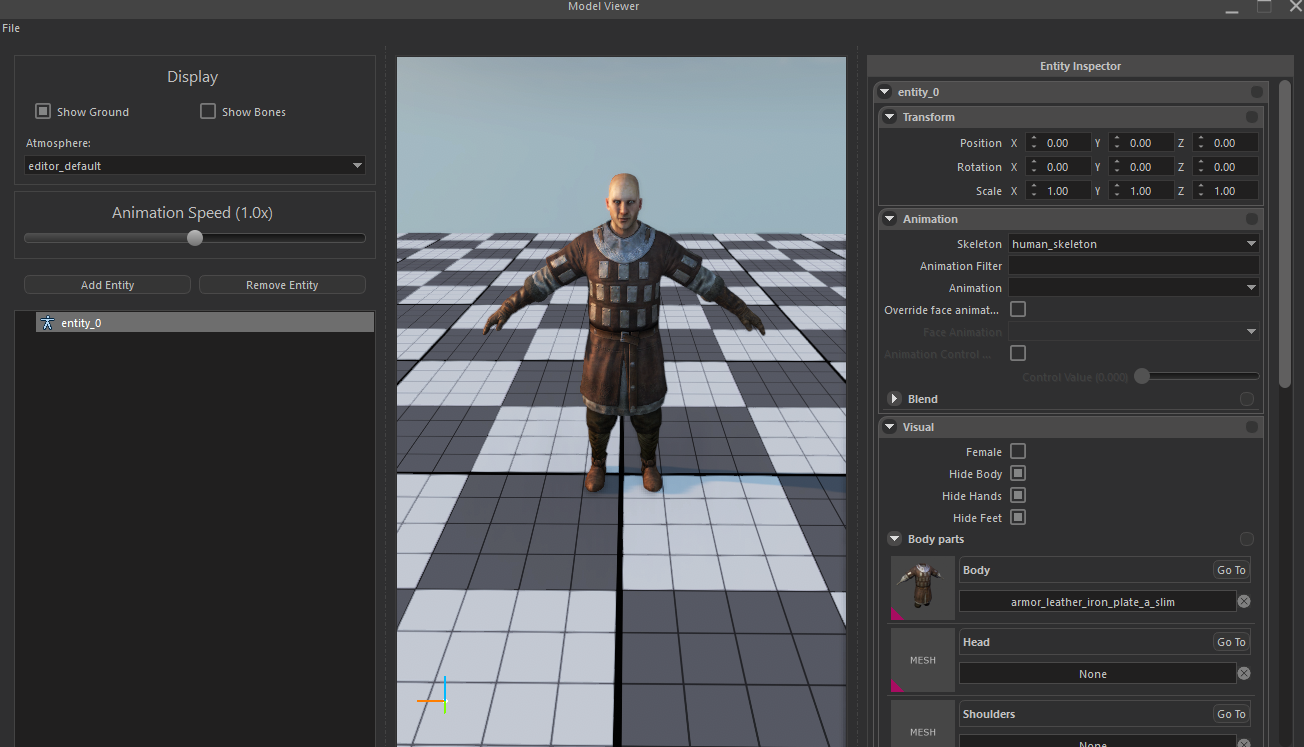The image size is (1304, 747).
Task: Click the Scale X stepper arrows
Action: click(x=1034, y=191)
